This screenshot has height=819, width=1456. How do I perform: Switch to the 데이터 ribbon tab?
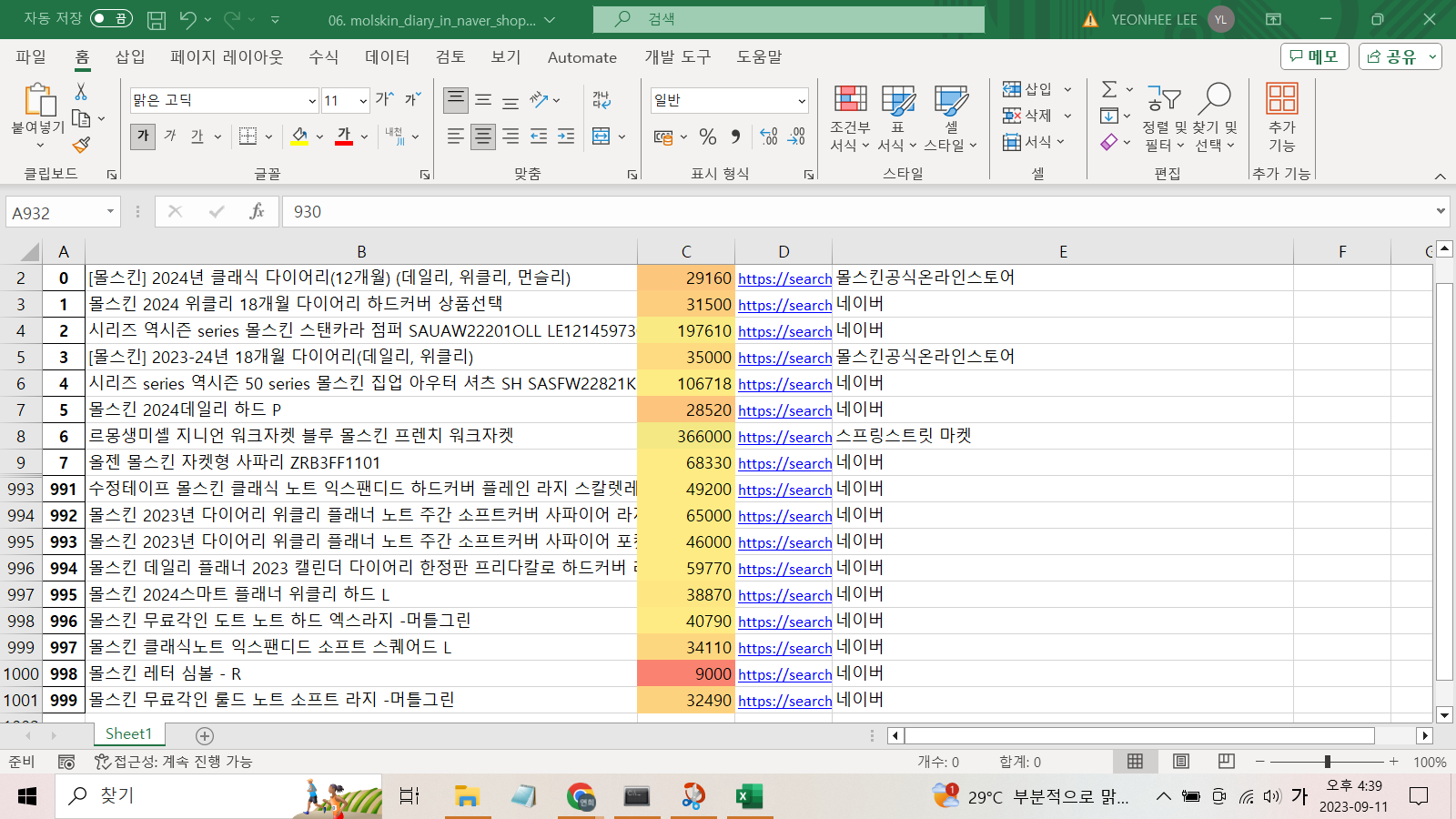pos(386,56)
